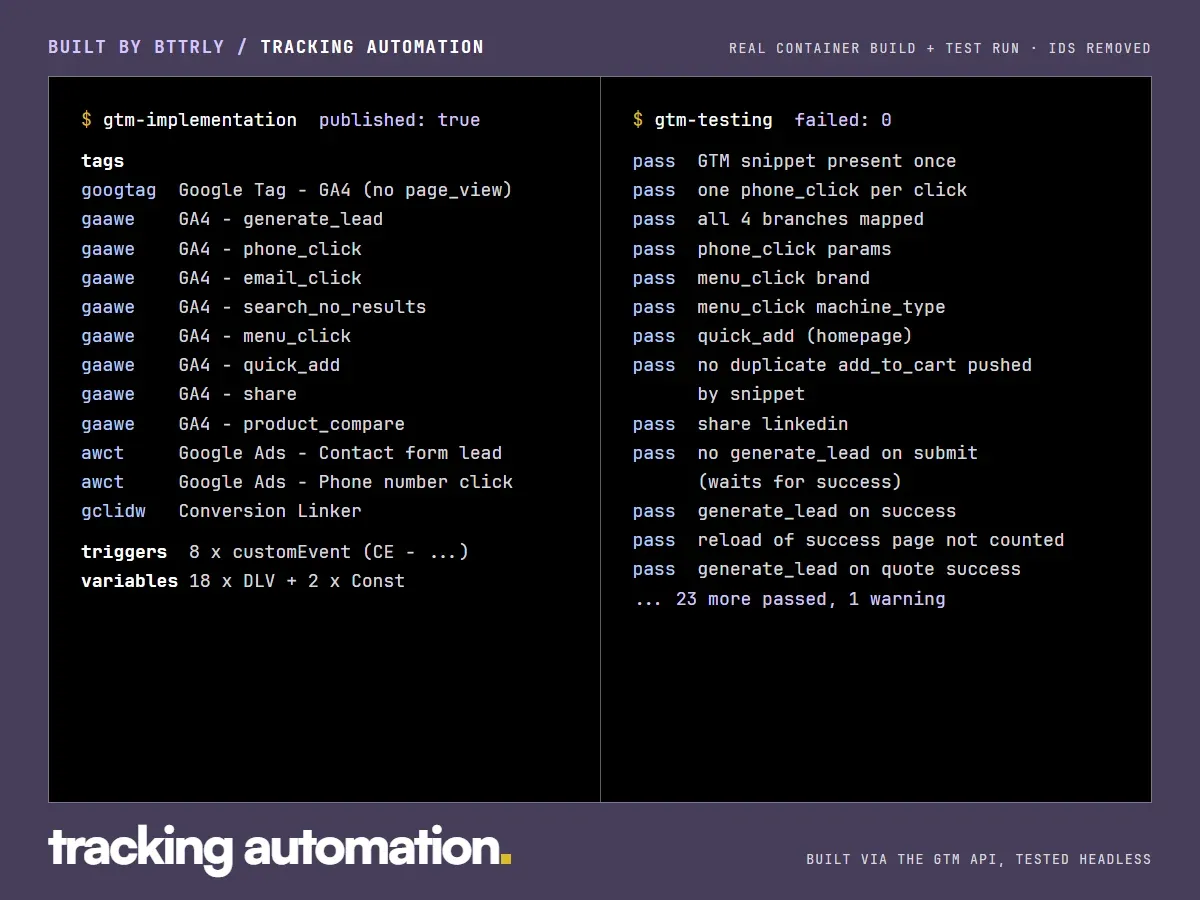Click the '... 23 more passed, 1 warning' summary
This screenshot has height=900, width=1200.
pos(789,599)
